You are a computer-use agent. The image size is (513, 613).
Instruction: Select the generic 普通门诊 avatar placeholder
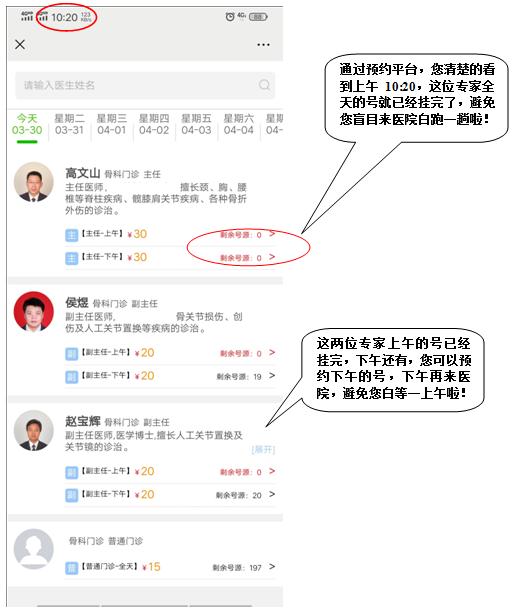pyautogui.click(x=34, y=549)
